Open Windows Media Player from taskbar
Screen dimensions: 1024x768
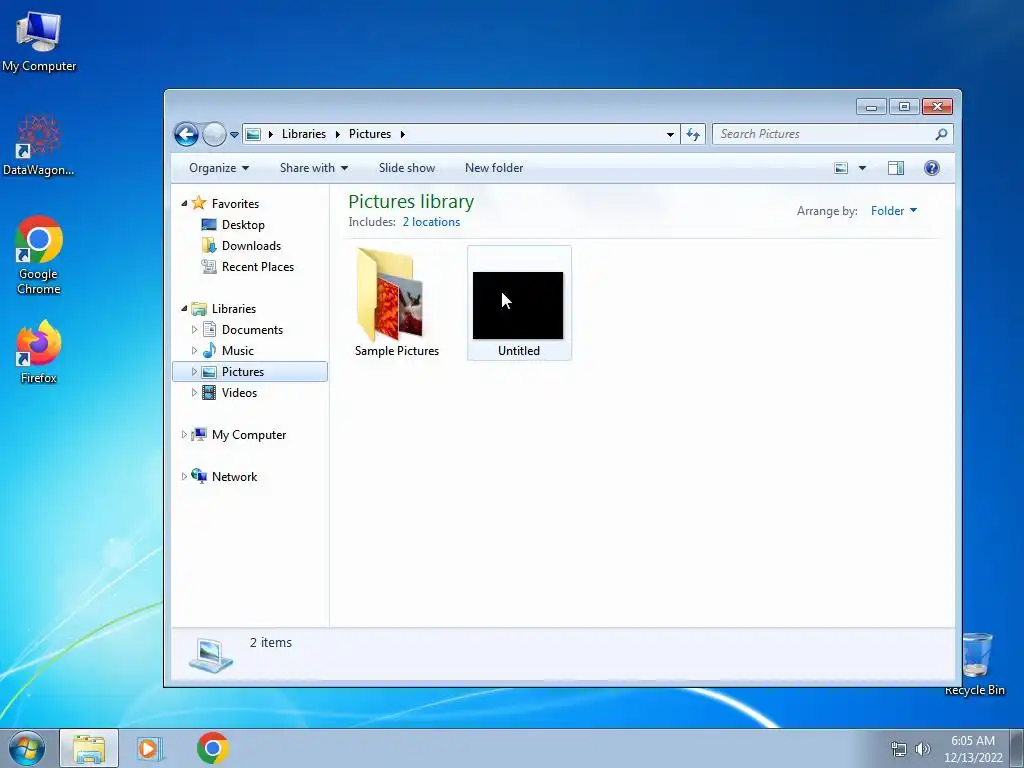pos(149,748)
